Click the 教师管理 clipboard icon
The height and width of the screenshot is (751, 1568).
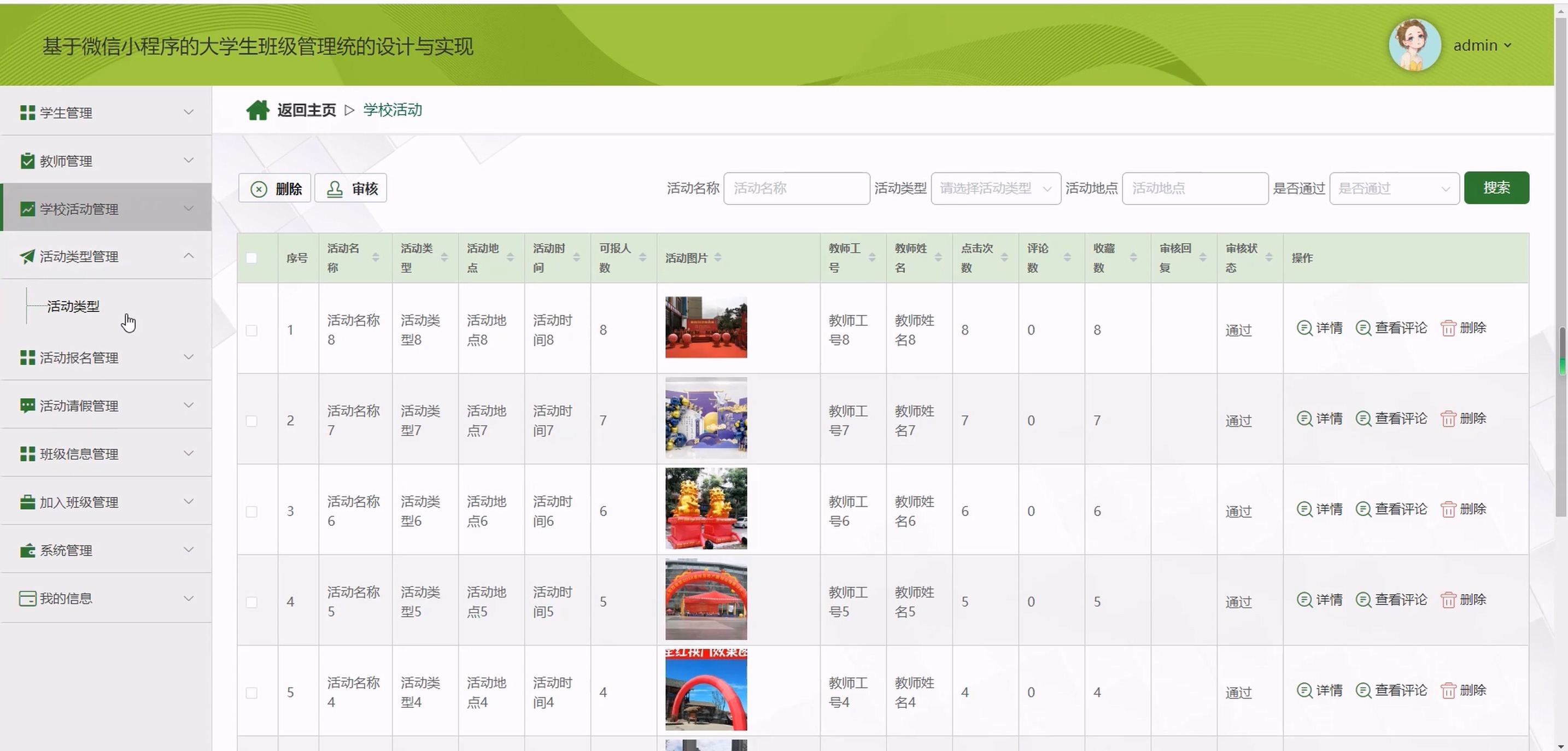27,161
